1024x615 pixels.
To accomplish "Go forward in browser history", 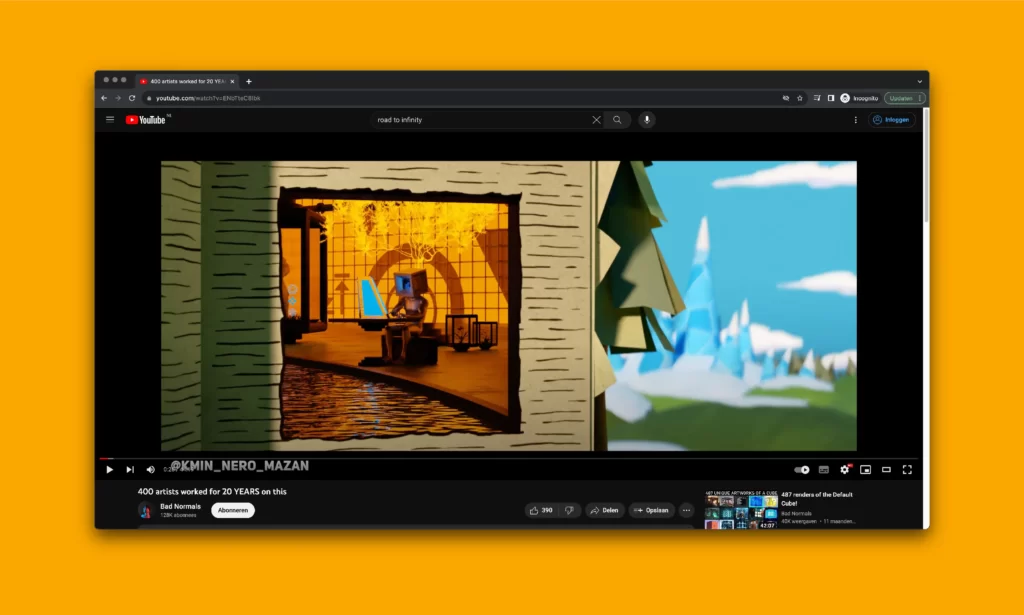I will coord(118,99).
